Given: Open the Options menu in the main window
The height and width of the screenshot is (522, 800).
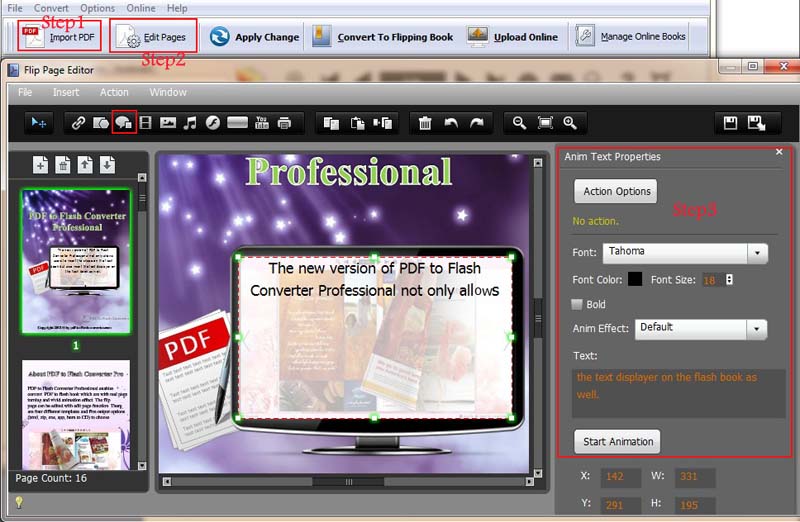Looking at the screenshot, I should (97, 8).
